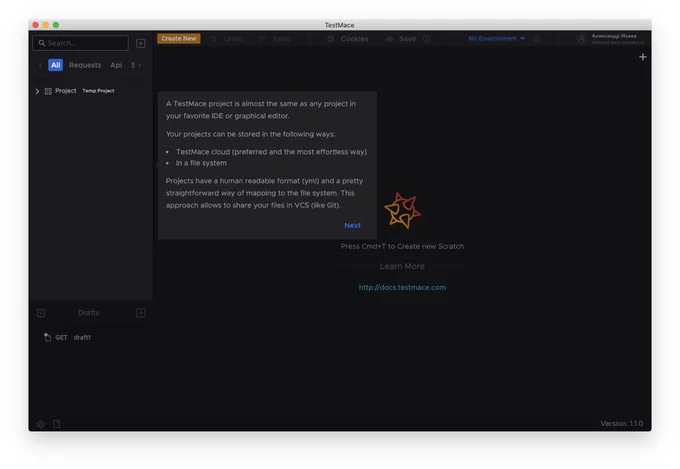Image resolution: width=680 pixels, height=469 pixels.
Task: Click the info icon next to Save
Action: tap(427, 39)
